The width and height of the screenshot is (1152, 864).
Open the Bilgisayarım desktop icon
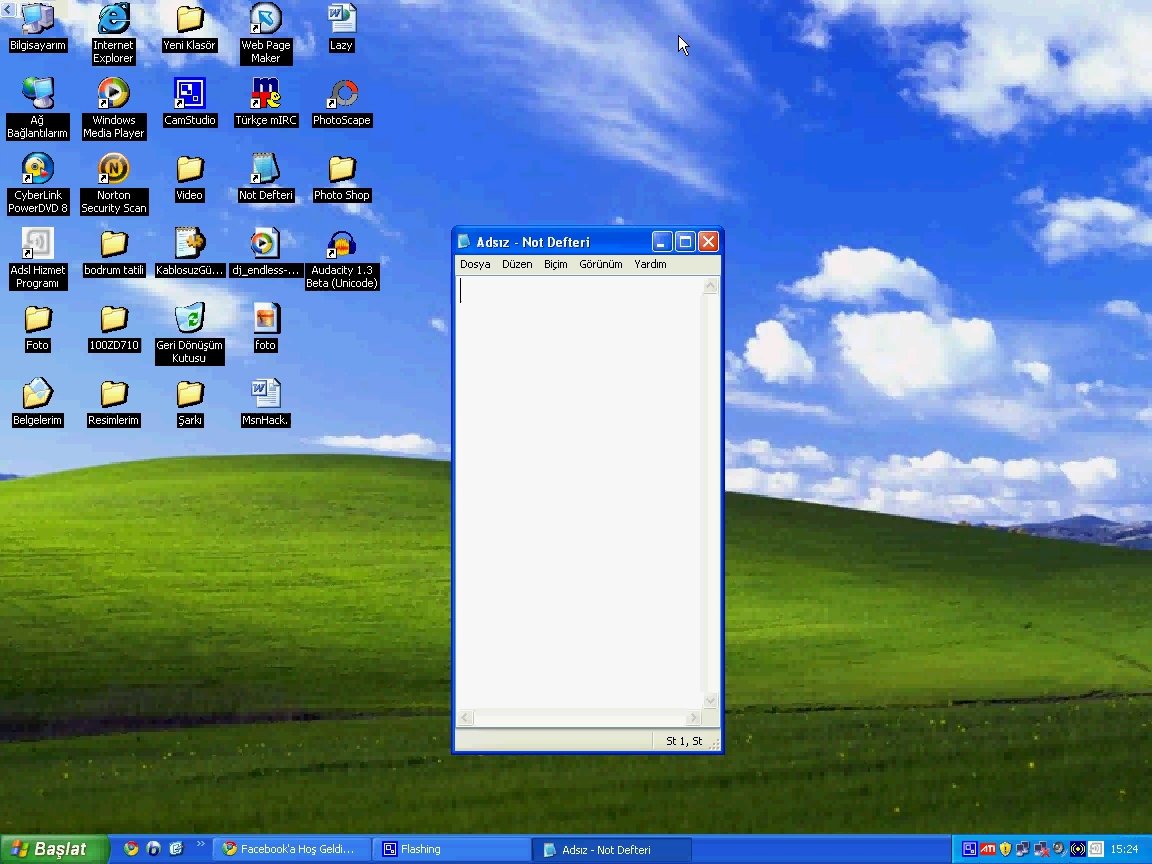tap(37, 28)
